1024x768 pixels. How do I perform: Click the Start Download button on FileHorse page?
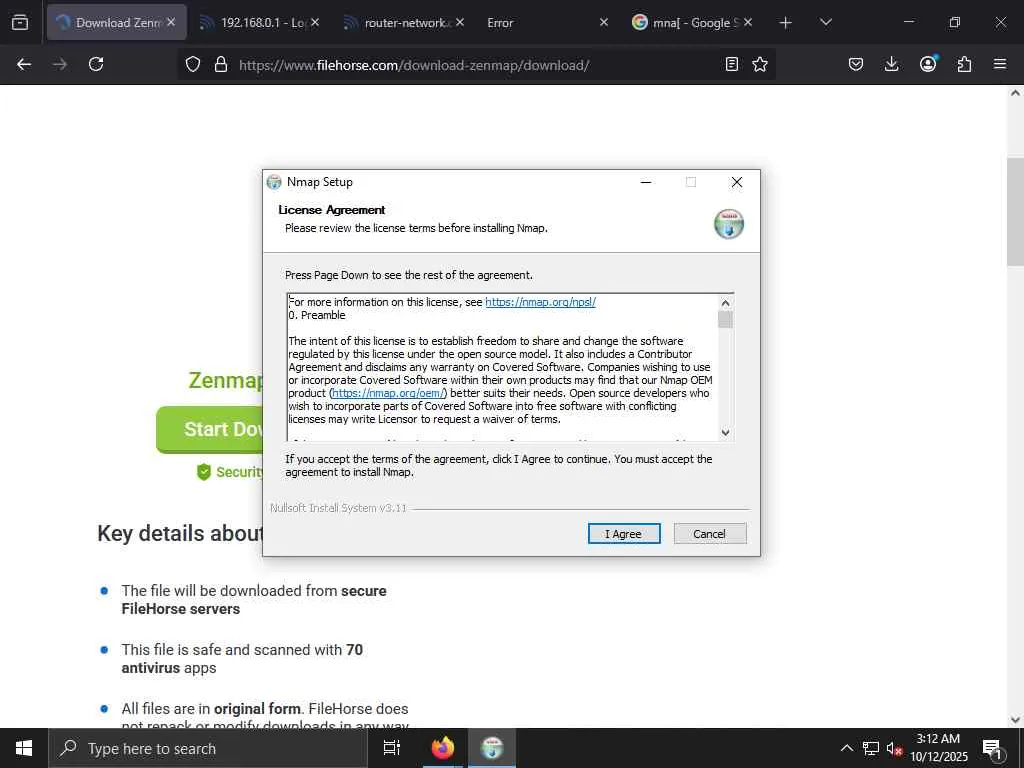pos(210,429)
